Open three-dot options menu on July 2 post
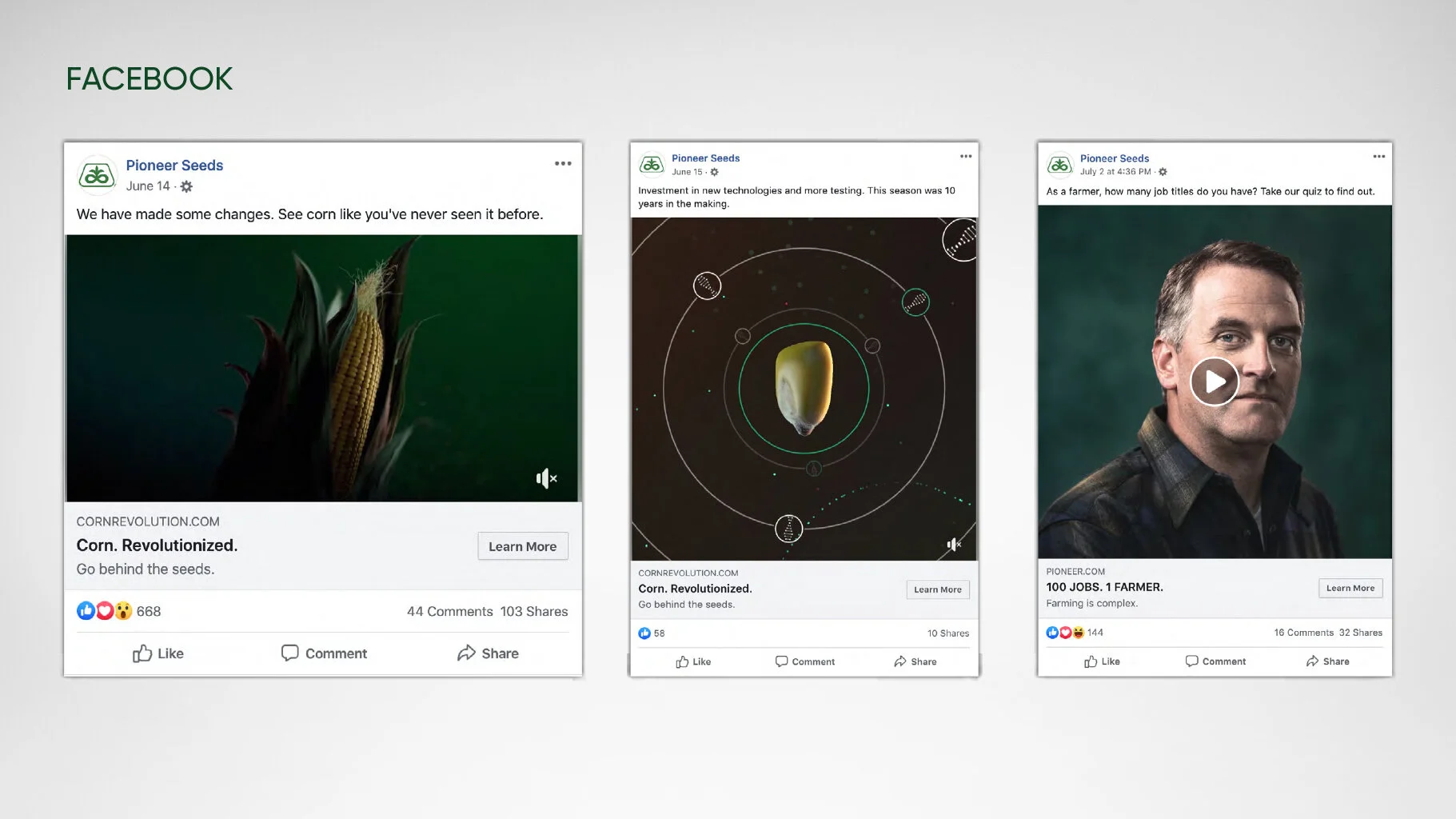 (x=1379, y=156)
